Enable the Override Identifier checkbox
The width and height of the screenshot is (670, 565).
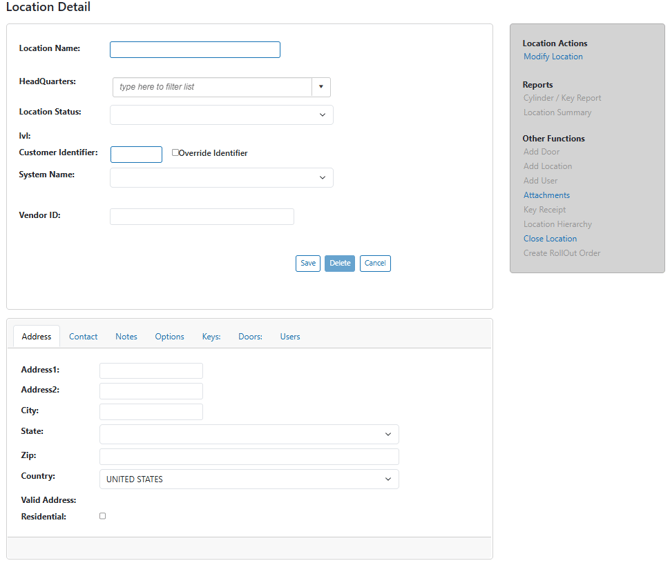pyautogui.click(x=176, y=153)
